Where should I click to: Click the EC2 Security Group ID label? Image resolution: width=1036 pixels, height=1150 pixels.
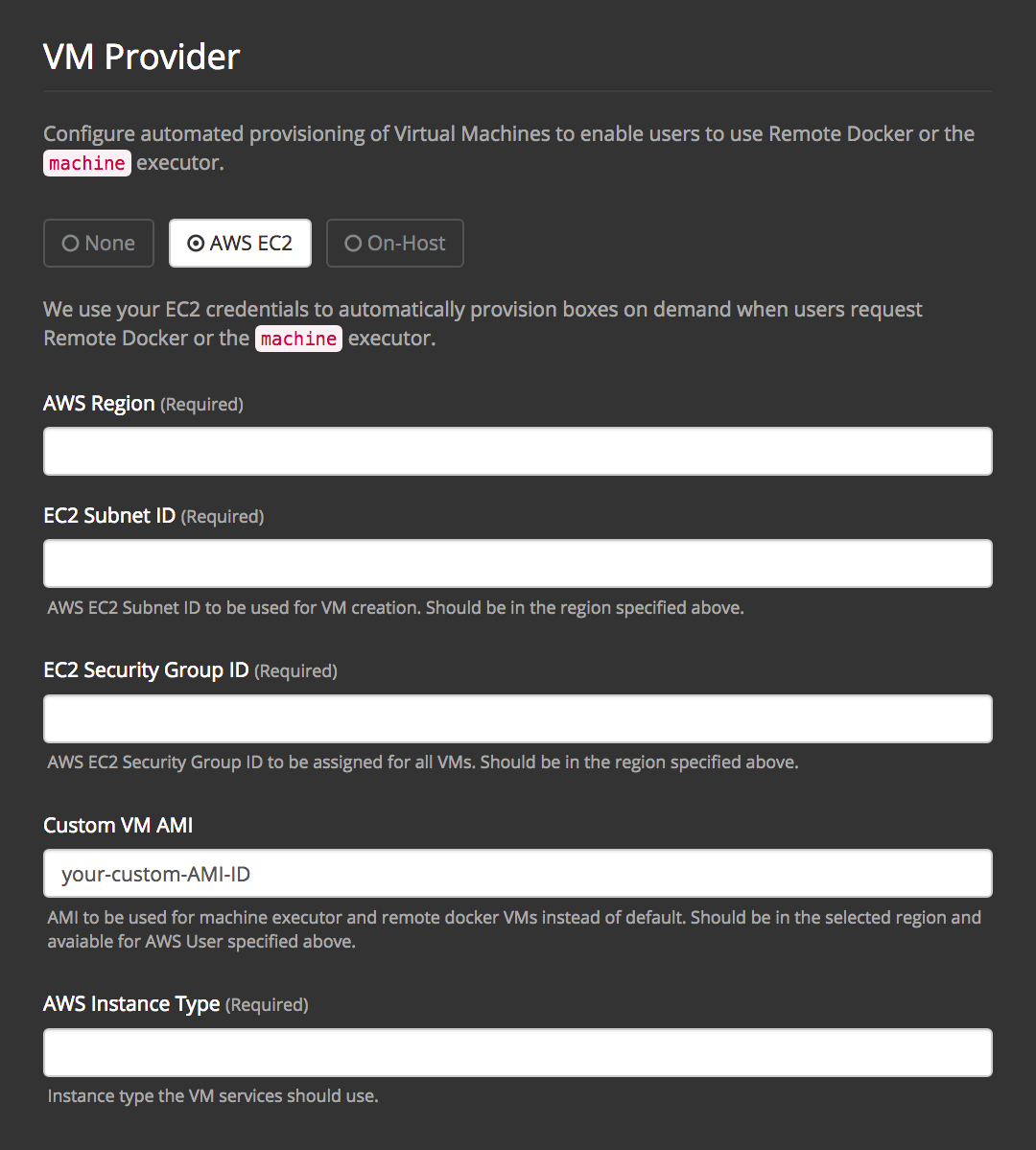click(x=146, y=670)
